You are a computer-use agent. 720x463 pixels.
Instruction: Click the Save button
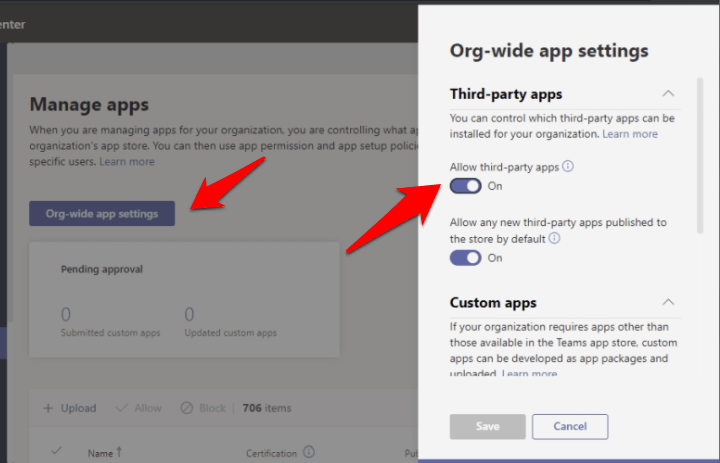point(488,426)
